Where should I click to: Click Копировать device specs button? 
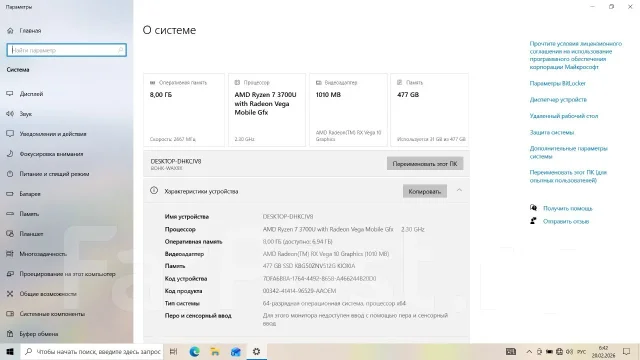tap(424, 191)
